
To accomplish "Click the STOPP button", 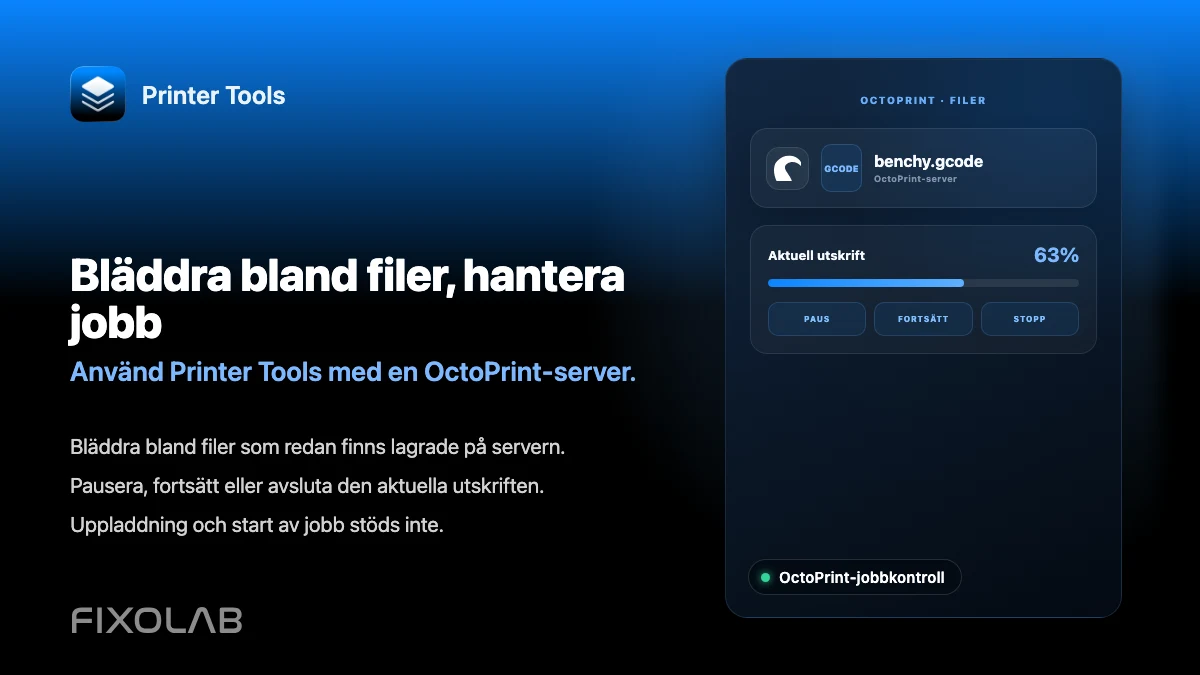I will click(x=1029, y=319).
